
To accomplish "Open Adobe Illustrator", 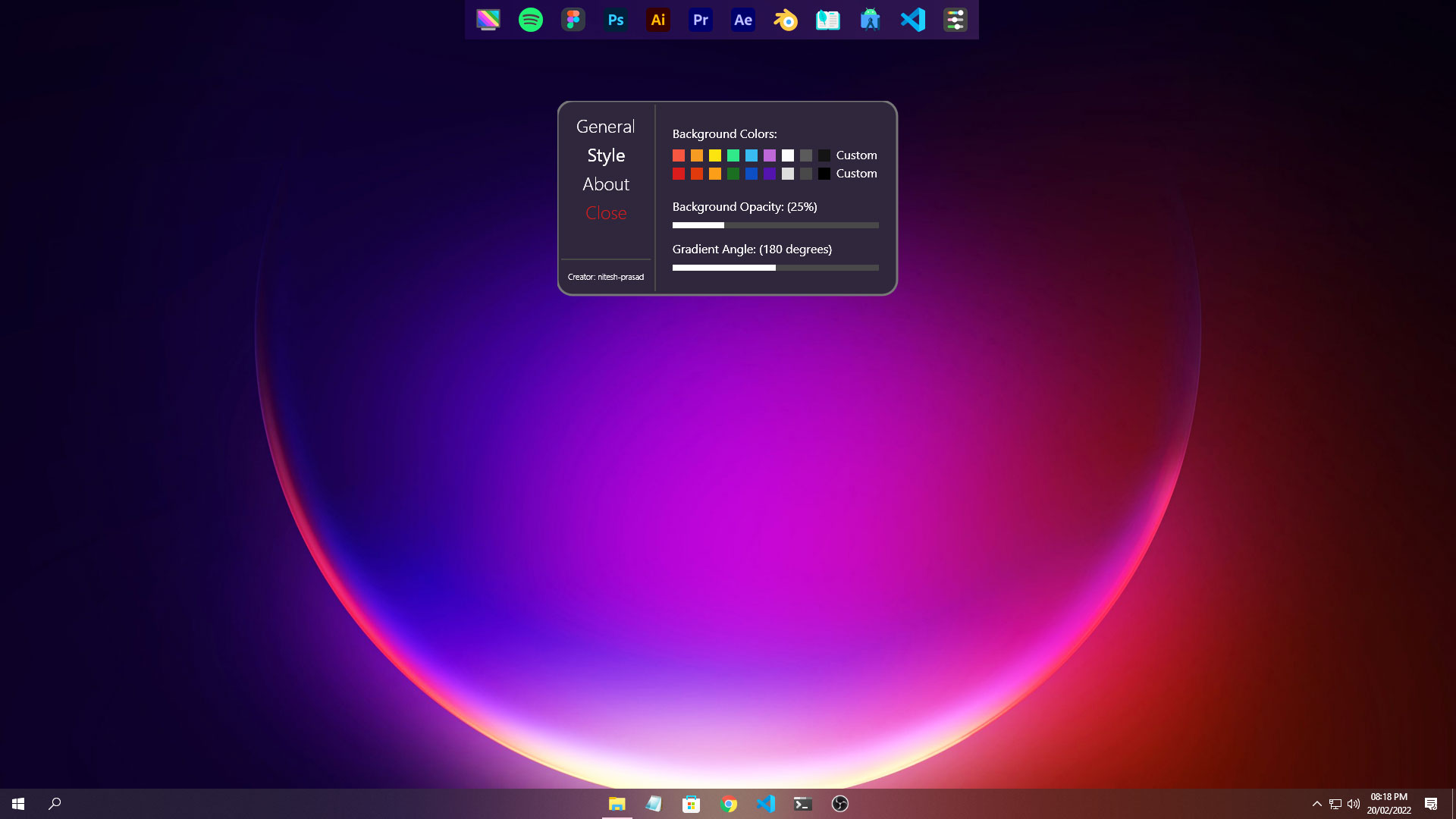I will click(657, 20).
